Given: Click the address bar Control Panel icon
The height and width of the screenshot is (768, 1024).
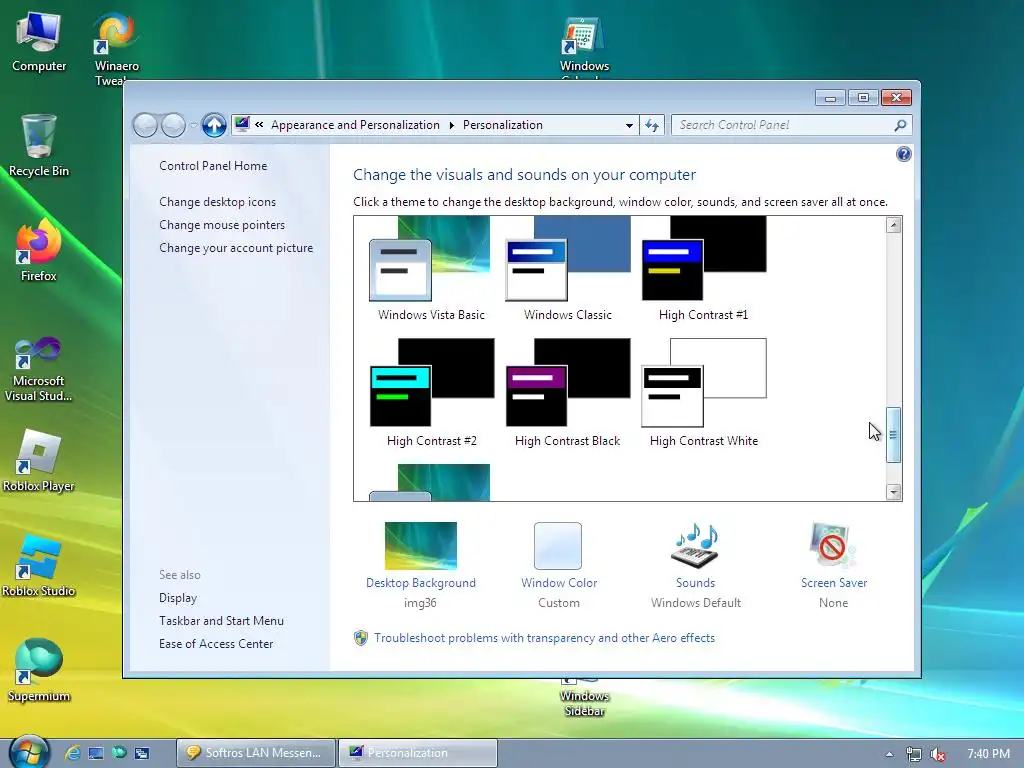Looking at the screenshot, I should click(x=242, y=124).
